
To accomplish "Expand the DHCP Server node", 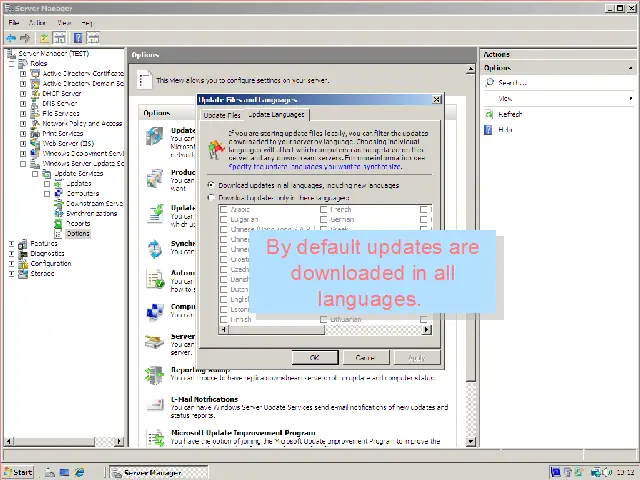I will point(23,93).
